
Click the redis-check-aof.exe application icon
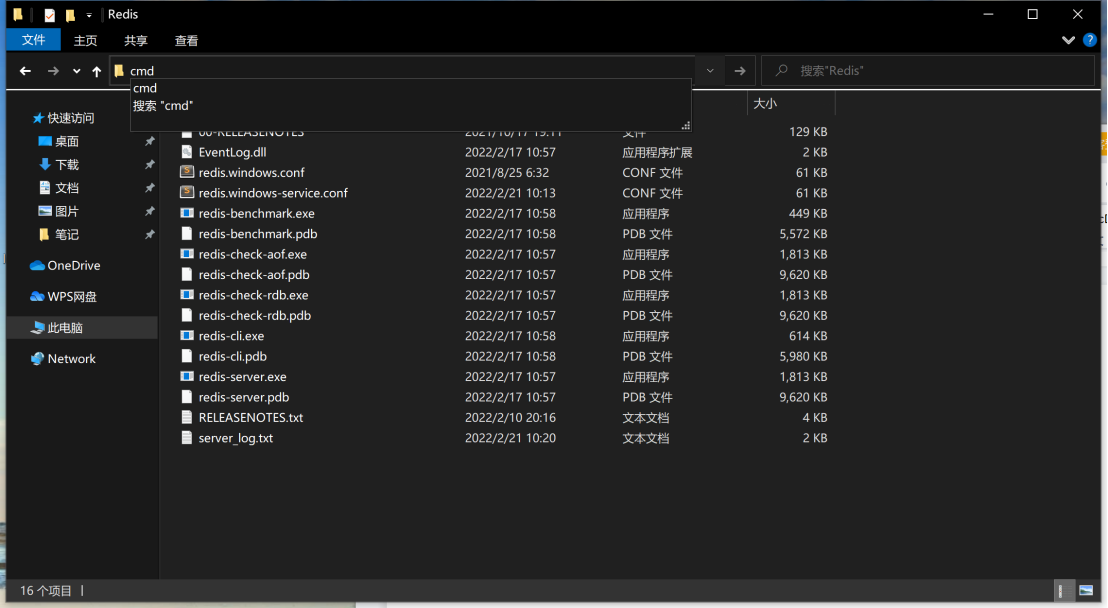[187, 255]
